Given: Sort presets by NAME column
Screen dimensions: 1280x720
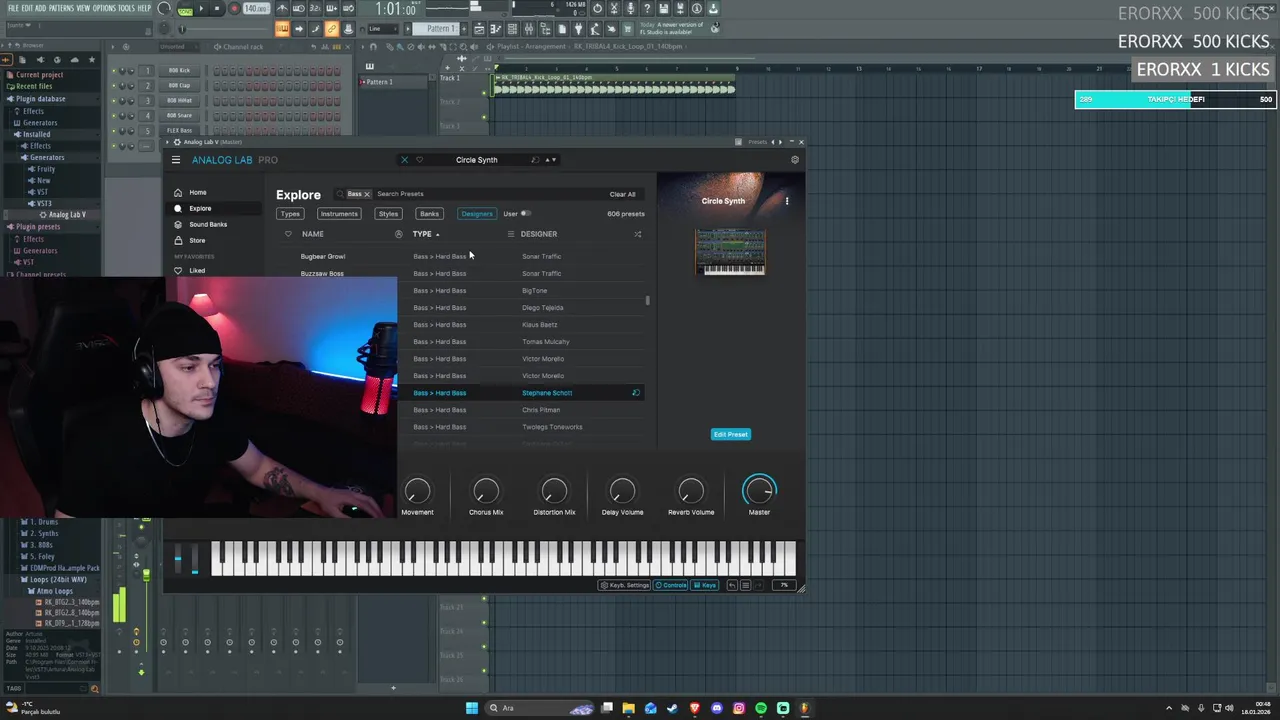Looking at the screenshot, I should click(x=312, y=234).
